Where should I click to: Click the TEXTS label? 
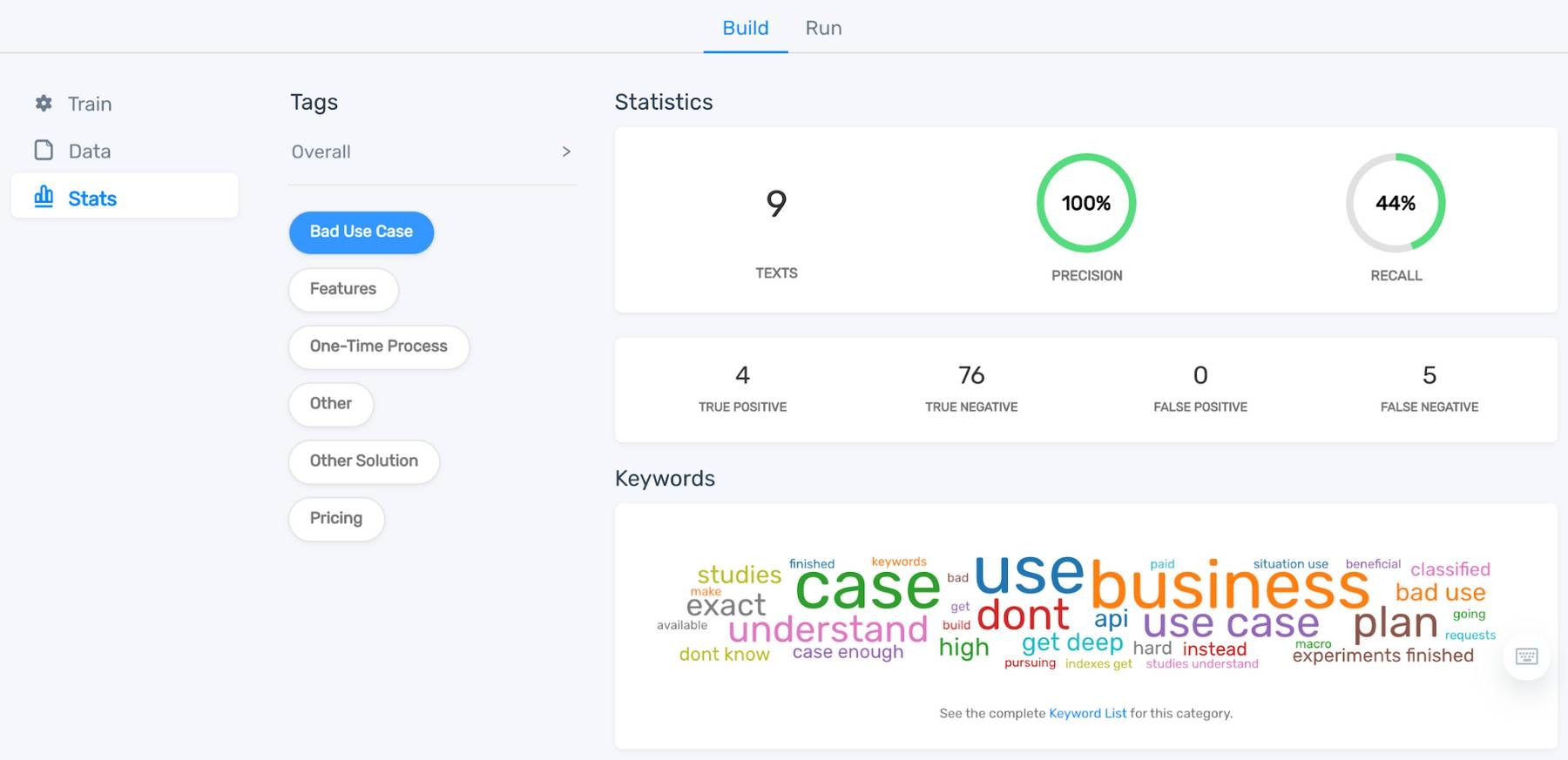pos(776,273)
